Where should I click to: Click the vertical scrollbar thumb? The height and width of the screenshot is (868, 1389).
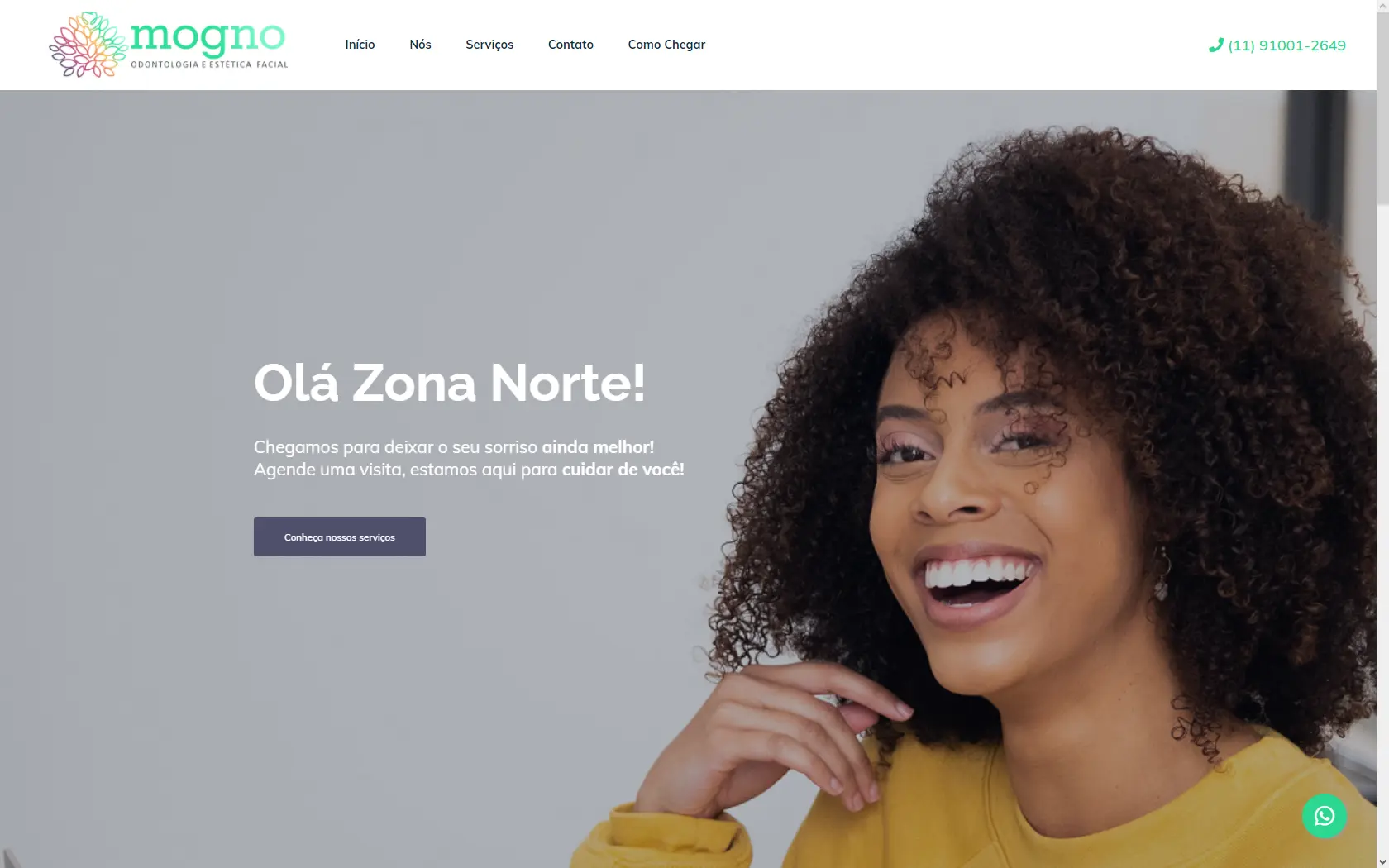point(1382,107)
